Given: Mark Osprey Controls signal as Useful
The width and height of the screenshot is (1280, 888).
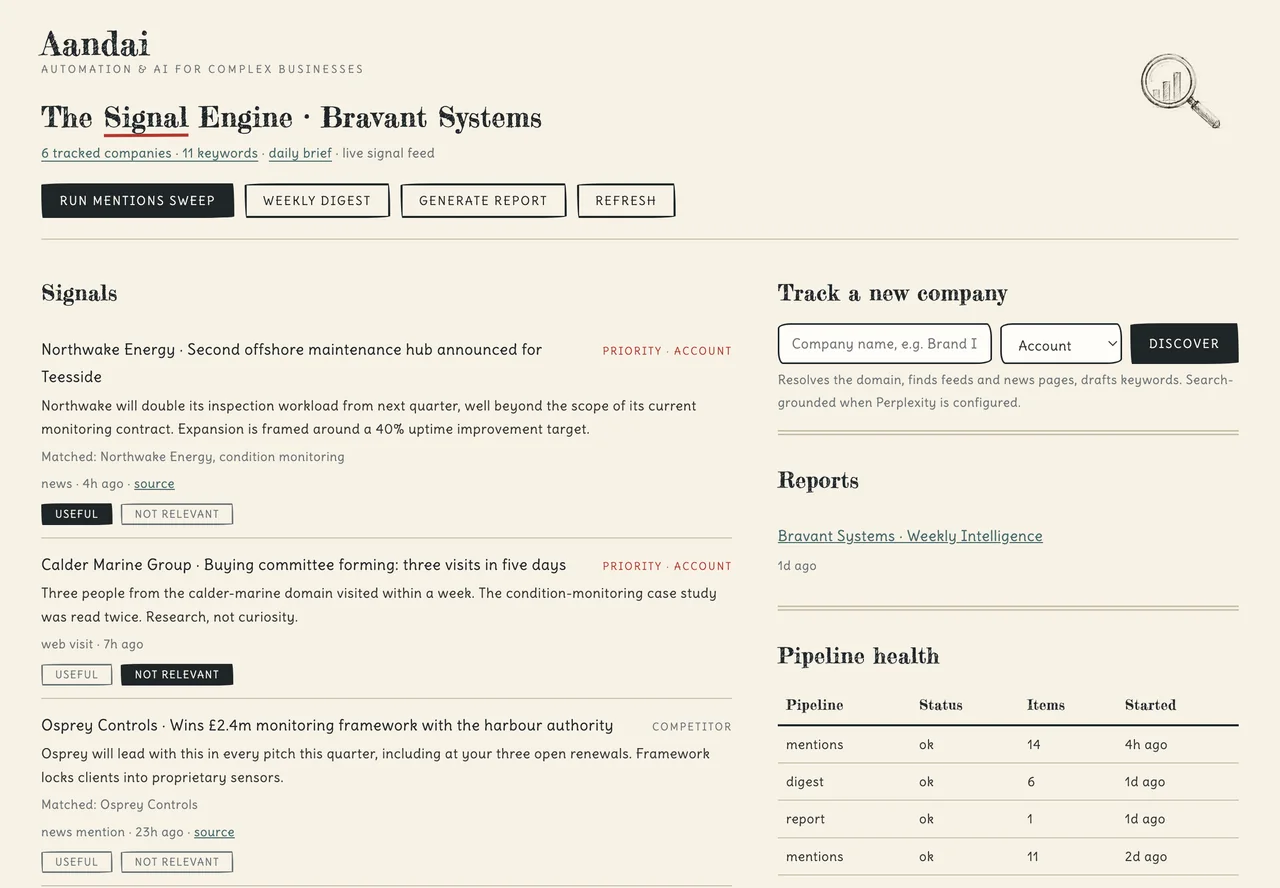Looking at the screenshot, I should tap(77, 862).
